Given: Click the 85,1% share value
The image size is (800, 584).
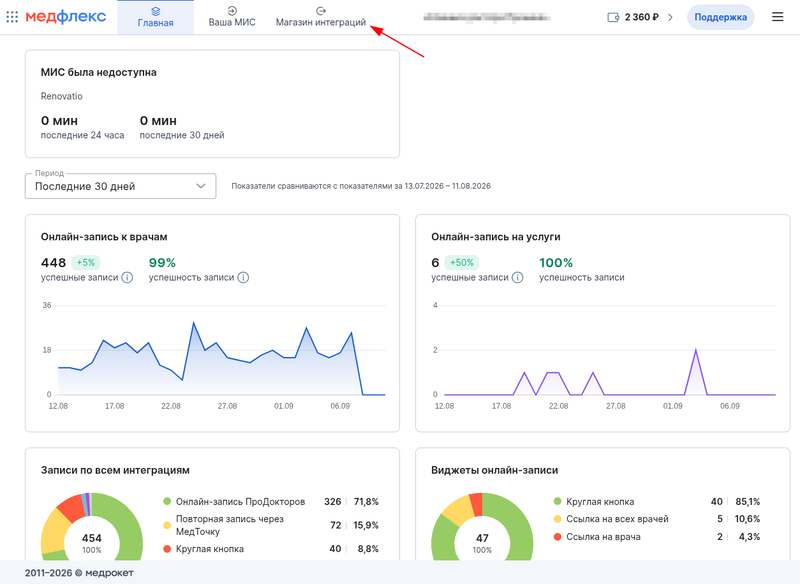Looking at the screenshot, I should [747, 501].
